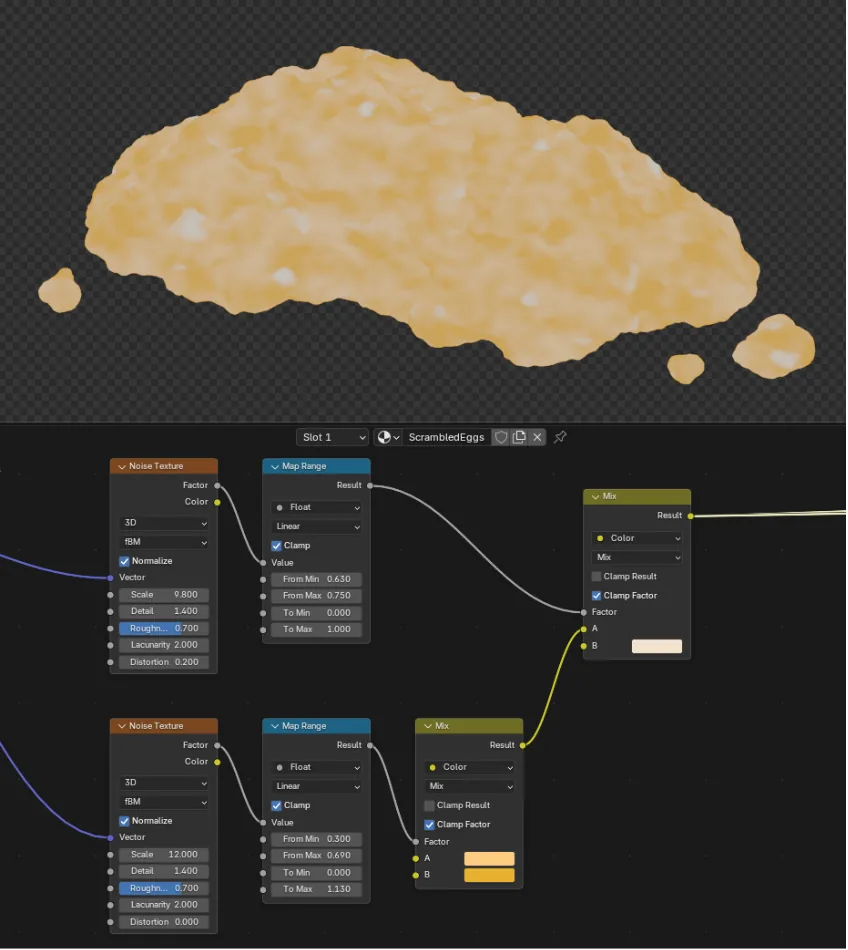Open the 3D dimensions dropdown in upper Noise Texture
Image resolution: width=848 pixels, height=950 pixels.
pyautogui.click(x=164, y=523)
